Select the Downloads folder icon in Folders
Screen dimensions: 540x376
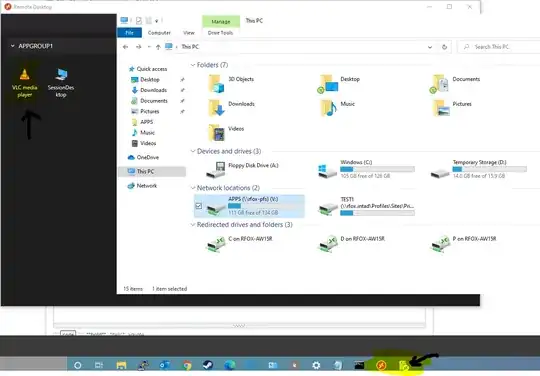click(231, 108)
